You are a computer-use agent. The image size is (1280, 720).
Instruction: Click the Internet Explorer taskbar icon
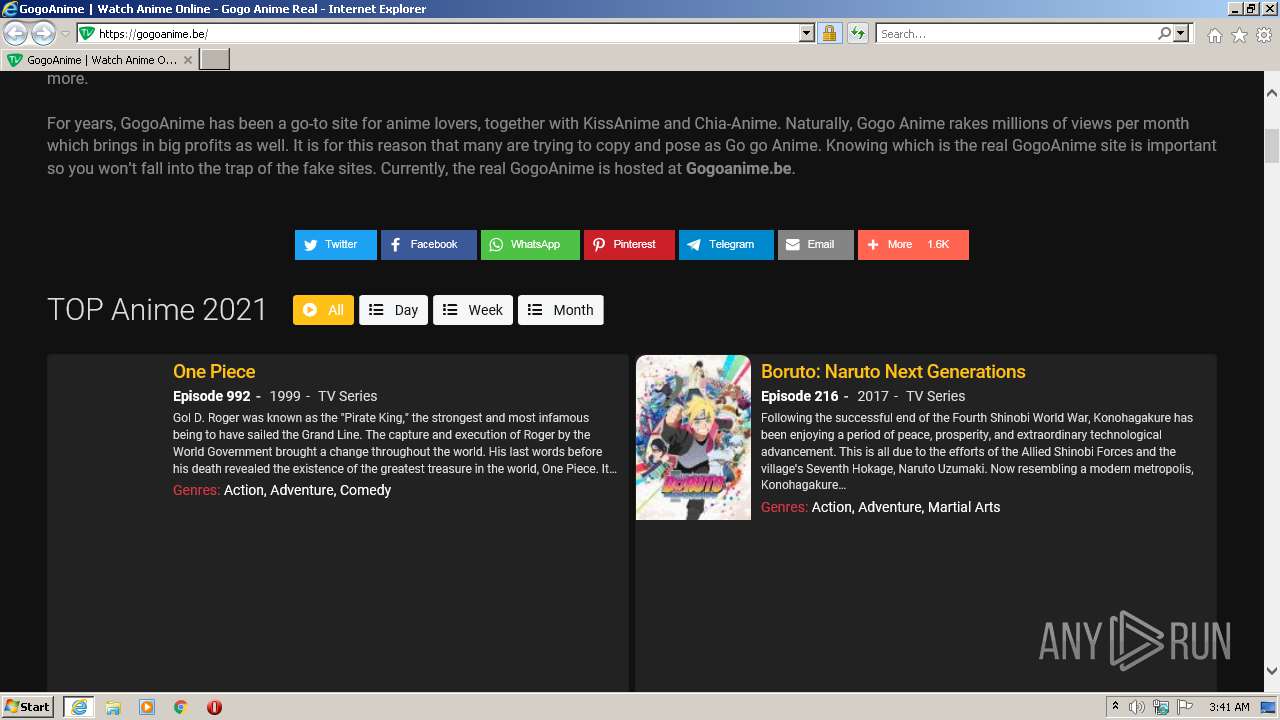[78, 707]
